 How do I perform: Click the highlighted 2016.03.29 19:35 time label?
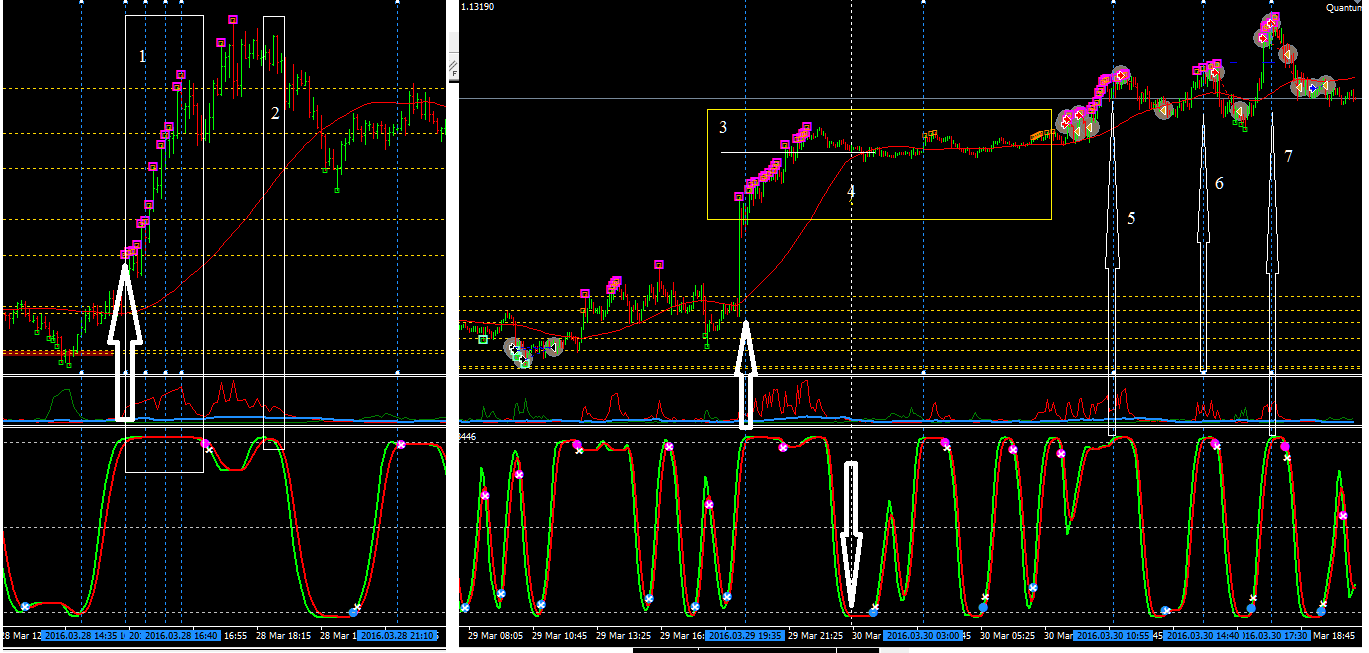[744, 635]
